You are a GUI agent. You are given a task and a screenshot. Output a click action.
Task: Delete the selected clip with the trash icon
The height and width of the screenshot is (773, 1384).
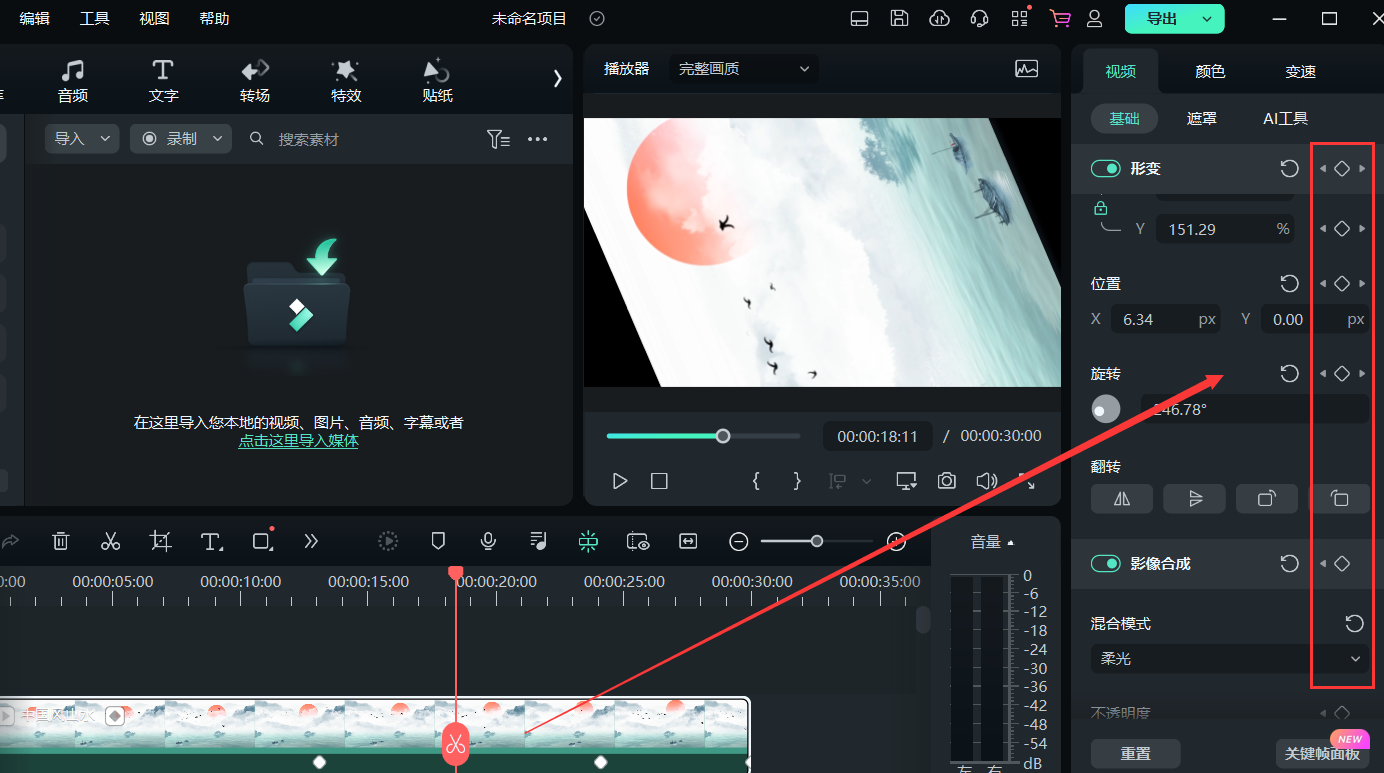[x=61, y=541]
